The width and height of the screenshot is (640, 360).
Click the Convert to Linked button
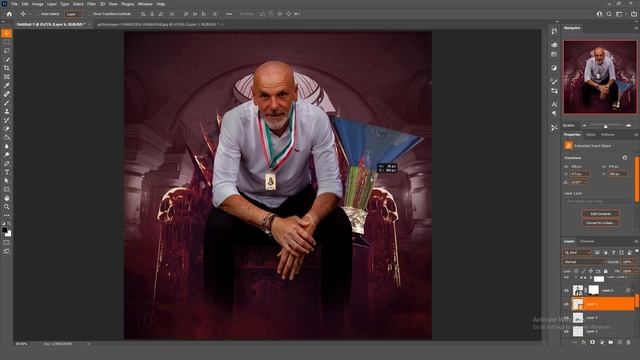pos(600,223)
